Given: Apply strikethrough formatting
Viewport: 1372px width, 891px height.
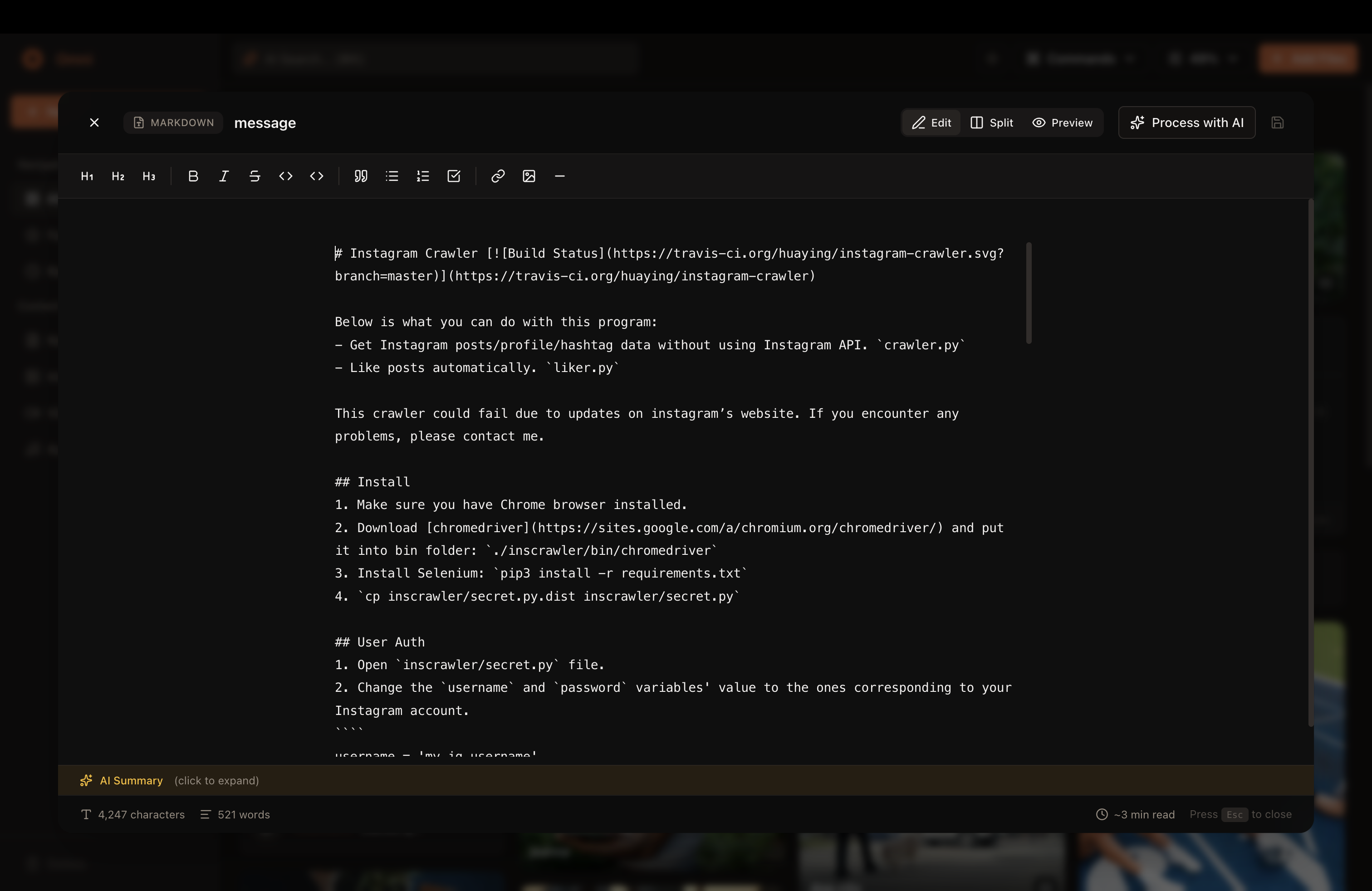Looking at the screenshot, I should pos(255,176).
